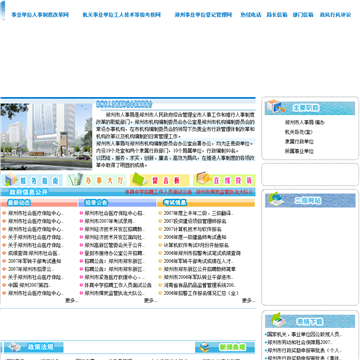Screen dimensions: 360x360
Task: Expand 更多 under the 考试信息 list
Action: point(248,301)
